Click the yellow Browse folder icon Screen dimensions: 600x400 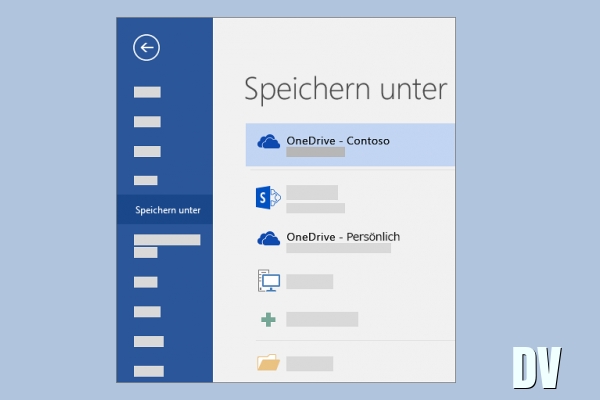point(268,363)
